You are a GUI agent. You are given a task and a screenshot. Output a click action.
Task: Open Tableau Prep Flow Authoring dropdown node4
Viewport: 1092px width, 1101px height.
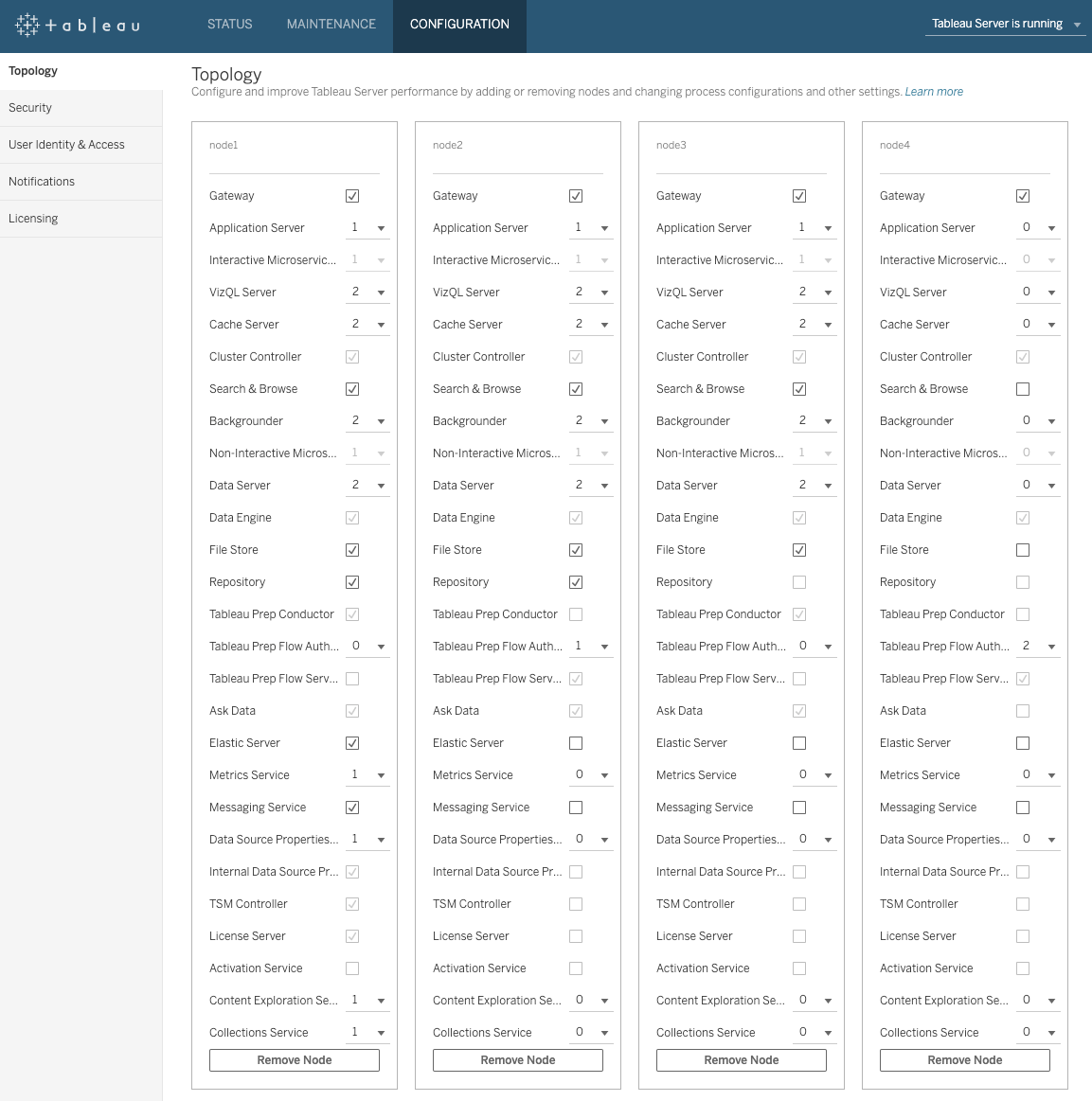pyautogui.click(x=1038, y=646)
